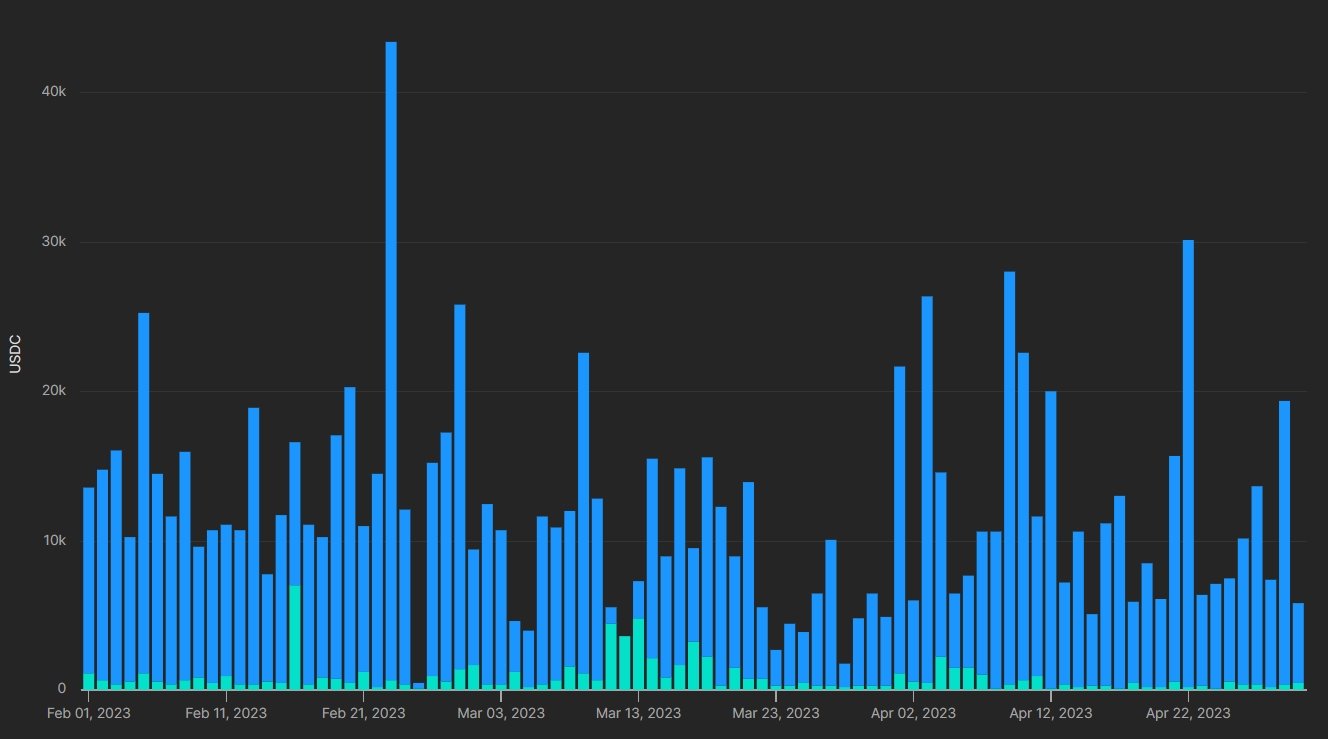Click the 'Mar 13, 2023' date label
Screen dimensions: 1328x739
[x=637, y=713]
